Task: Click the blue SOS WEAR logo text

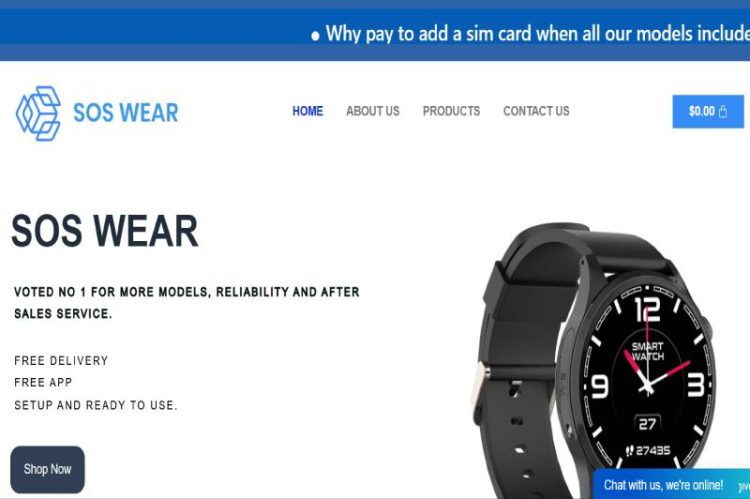Action: [x=125, y=113]
